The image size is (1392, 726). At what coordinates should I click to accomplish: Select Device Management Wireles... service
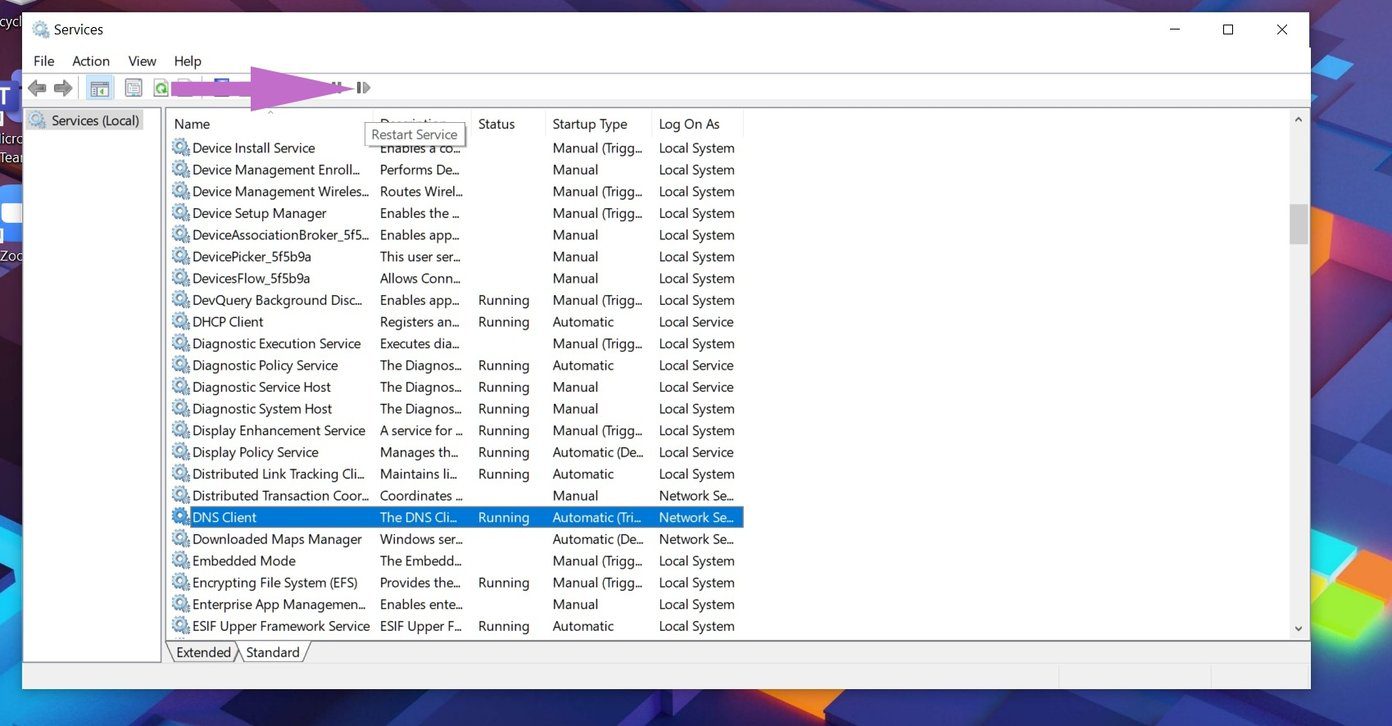click(456, 192)
